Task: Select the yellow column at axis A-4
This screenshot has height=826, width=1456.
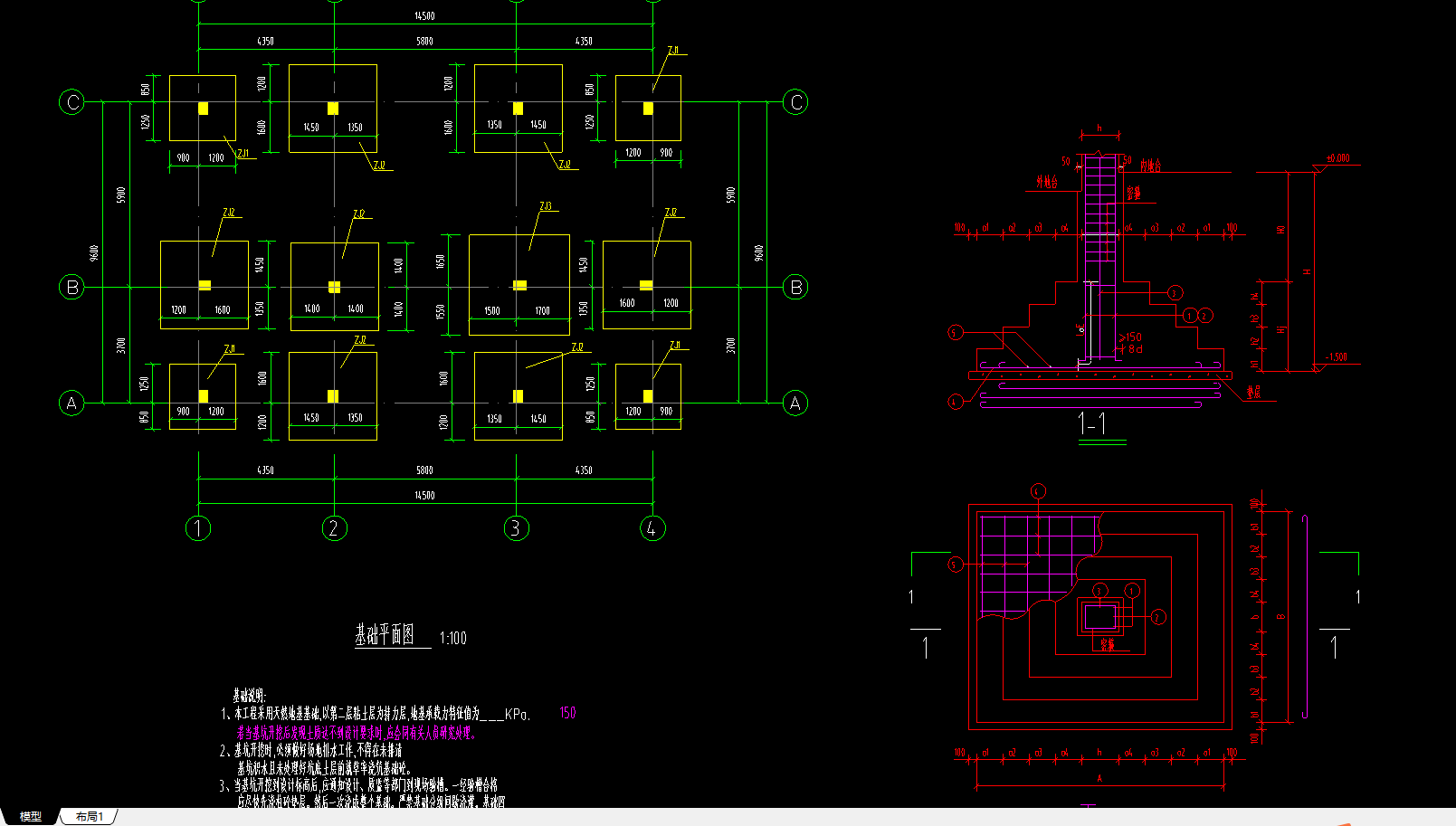Action: coord(648,396)
